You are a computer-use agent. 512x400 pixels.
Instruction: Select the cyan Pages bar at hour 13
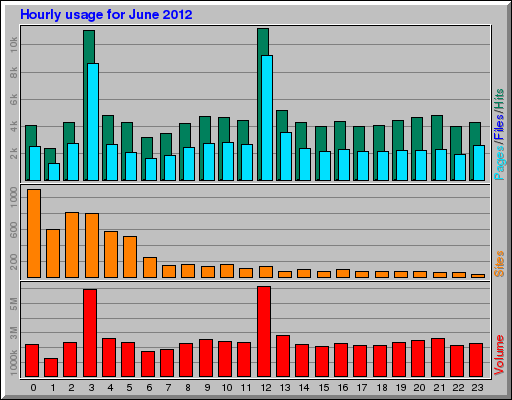click(286, 157)
